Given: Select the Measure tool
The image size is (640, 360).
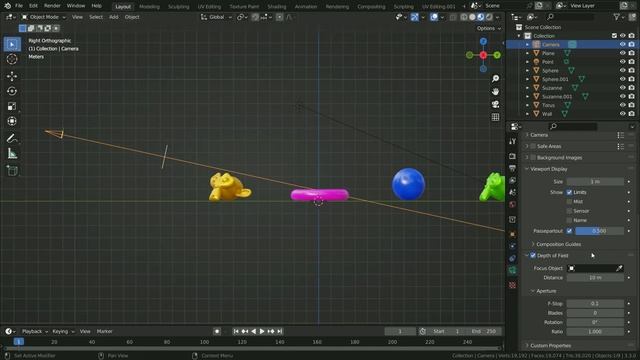Looking at the screenshot, I should [12, 153].
